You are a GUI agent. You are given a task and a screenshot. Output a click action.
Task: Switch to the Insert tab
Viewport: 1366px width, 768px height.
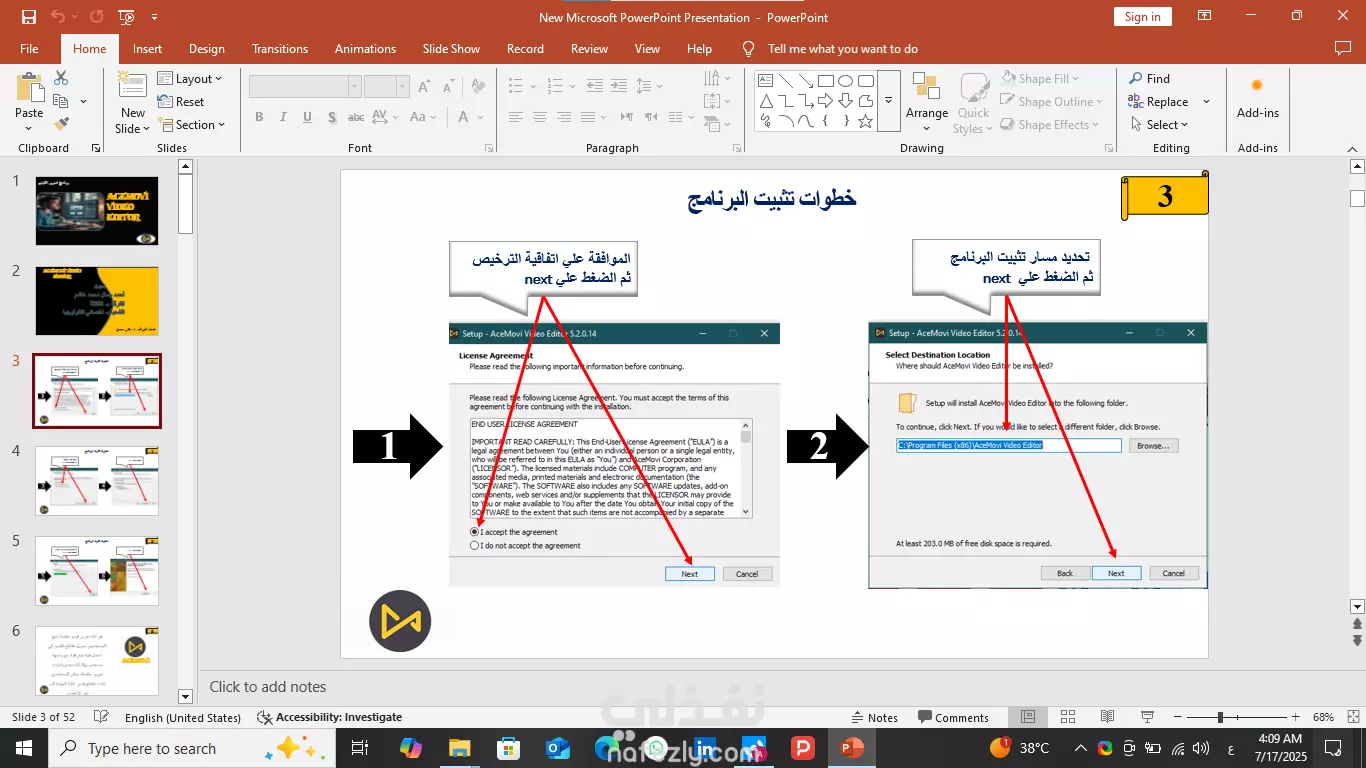(x=147, y=49)
